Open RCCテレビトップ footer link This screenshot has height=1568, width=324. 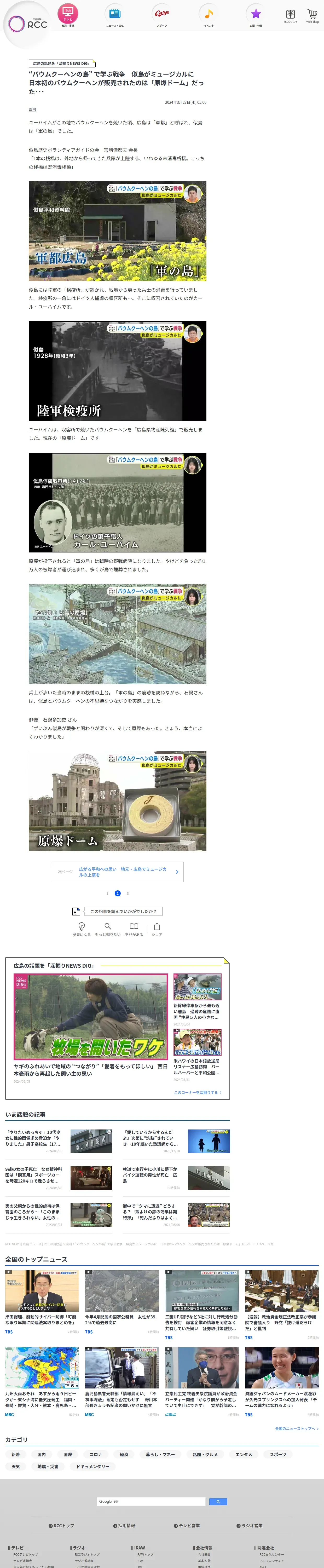[26, 1555]
